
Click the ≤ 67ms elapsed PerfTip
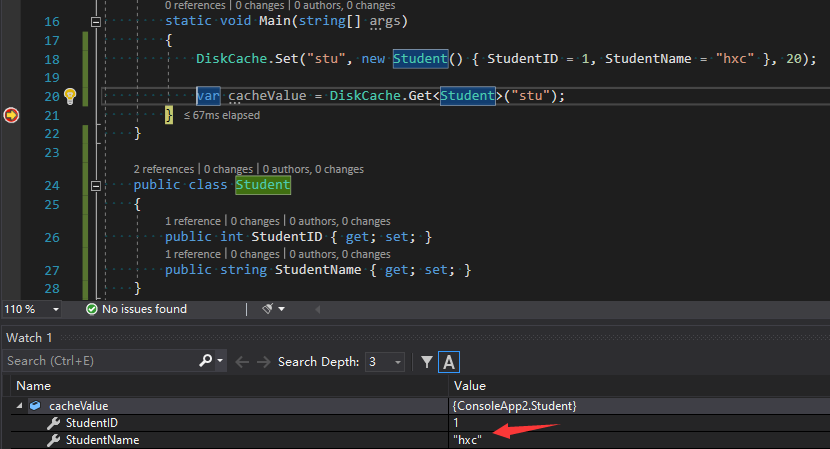(222, 115)
